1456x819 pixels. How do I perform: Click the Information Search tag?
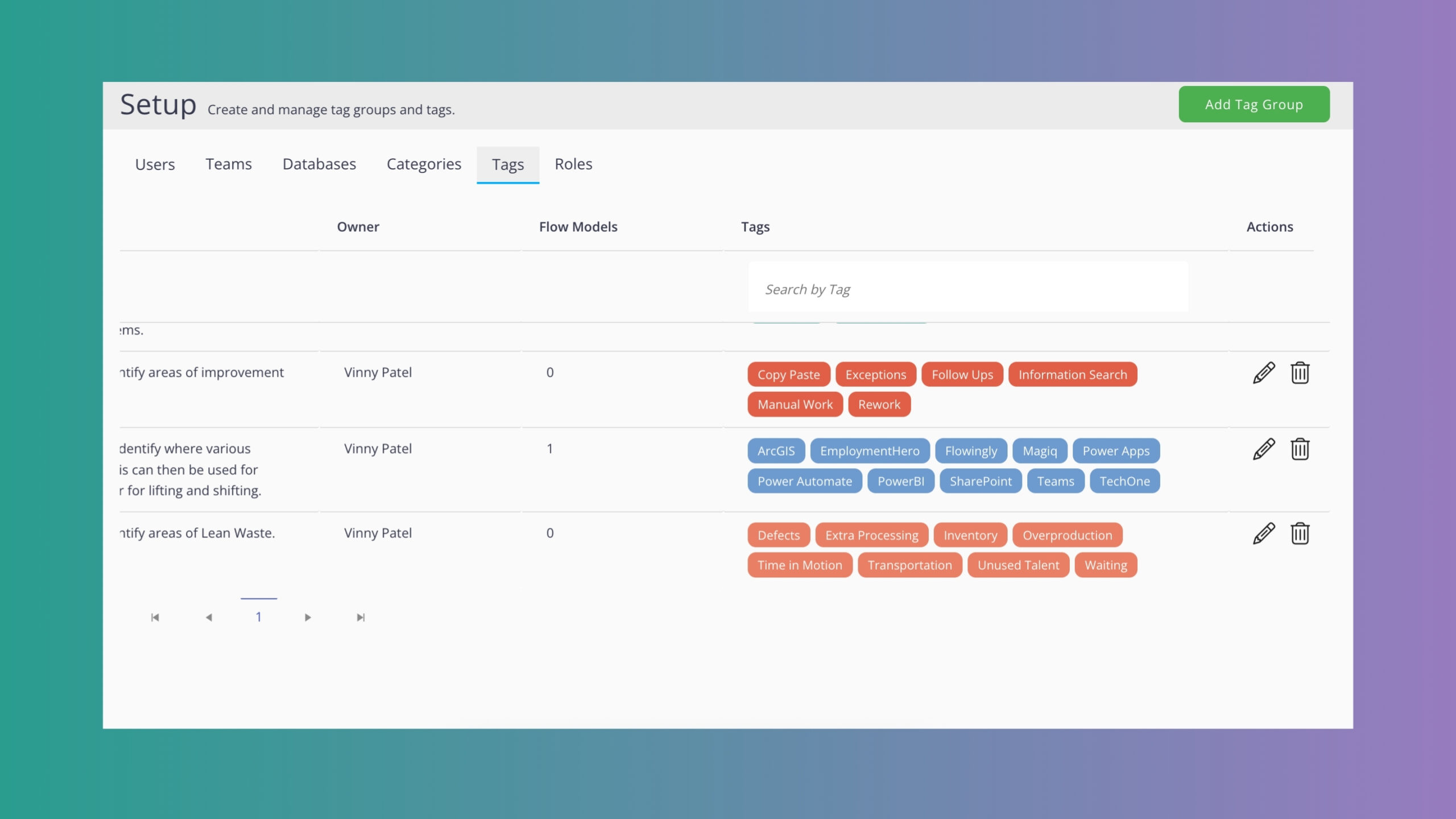[x=1072, y=375]
